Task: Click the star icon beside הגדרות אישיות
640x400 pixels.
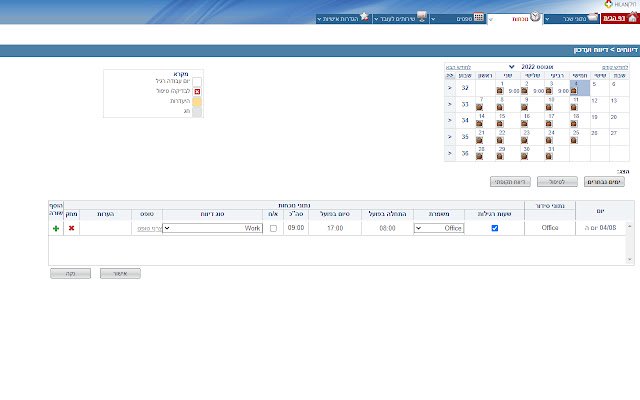Action: [364, 17]
